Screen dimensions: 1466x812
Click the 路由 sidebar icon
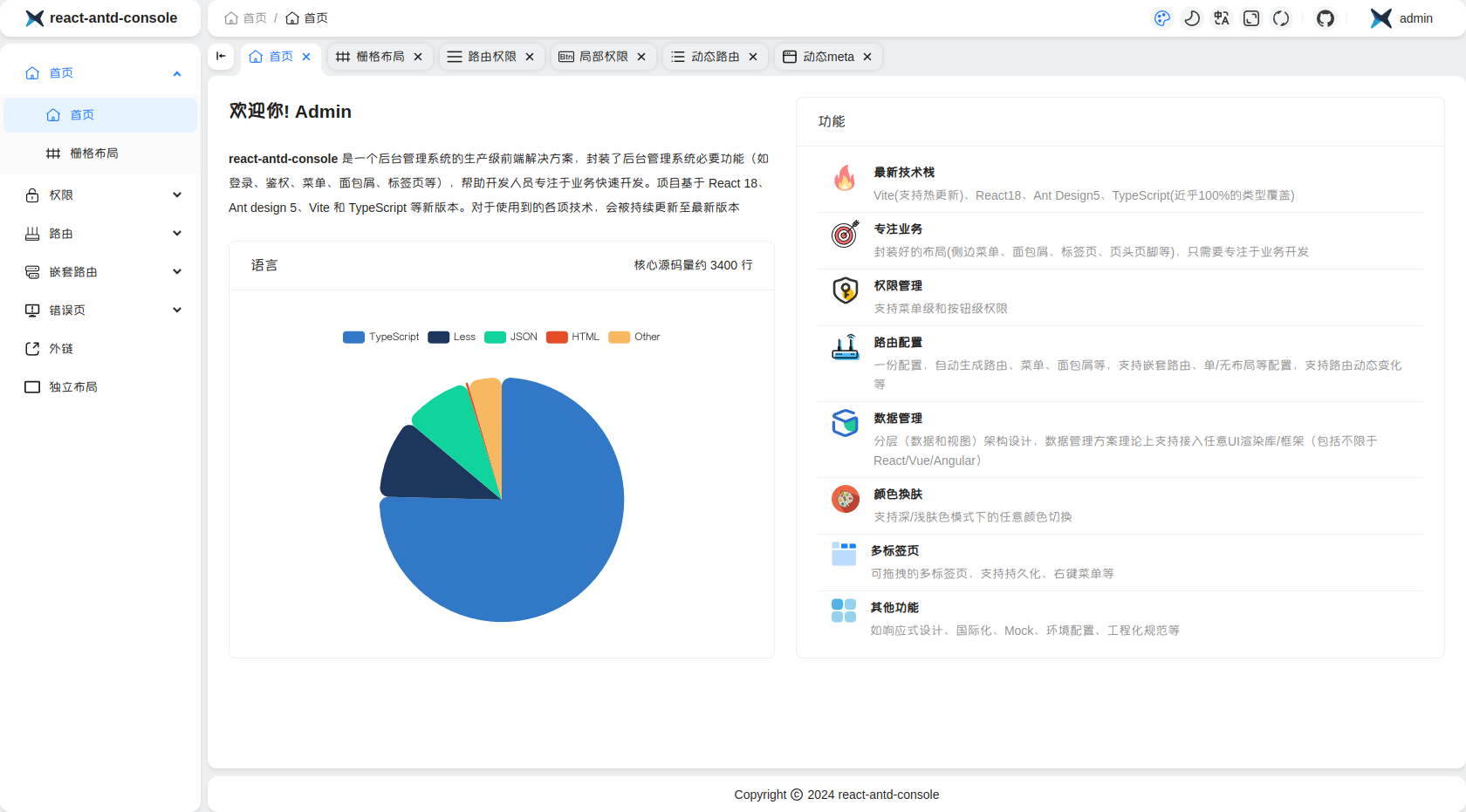click(x=32, y=234)
